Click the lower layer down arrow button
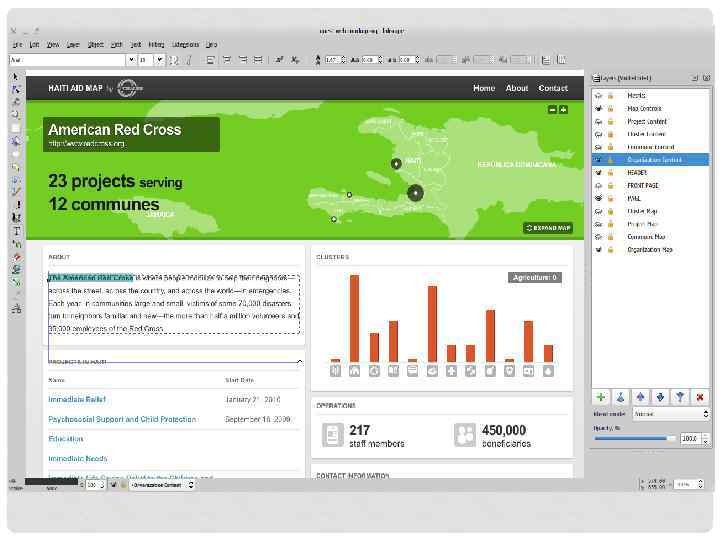The width and height of the screenshot is (720, 540). [x=660, y=397]
